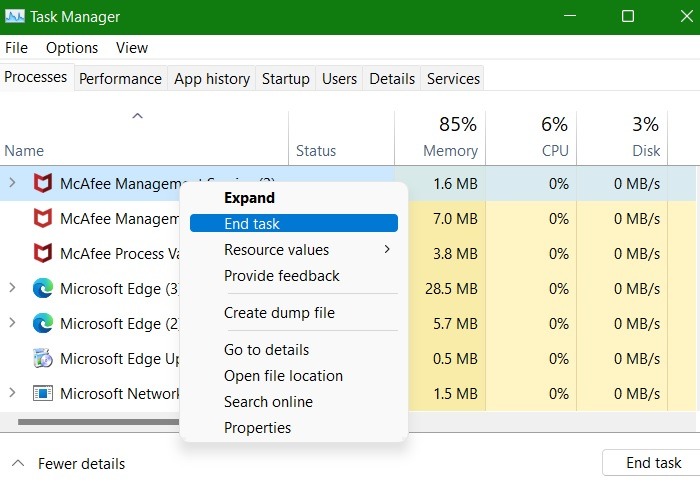The width and height of the screenshot is (700, 487).
Task: Click the Microsoft Edge (3) icon
Action: coord(43,288)
